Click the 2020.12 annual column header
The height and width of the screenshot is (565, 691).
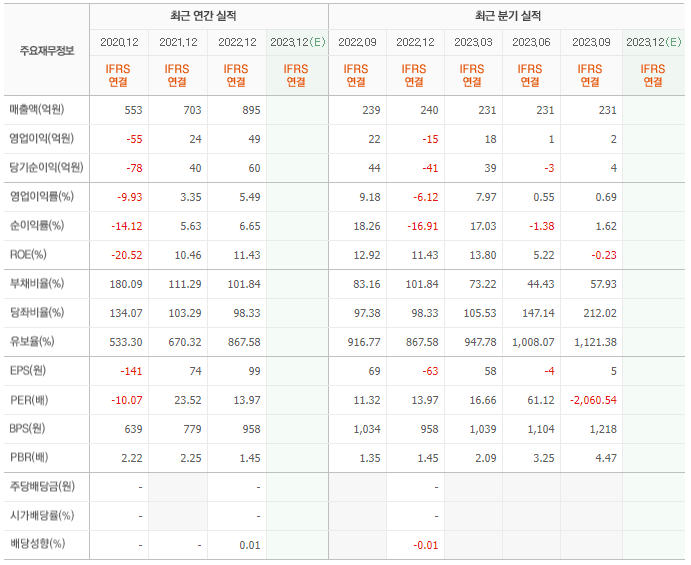(x=119, y=42)
